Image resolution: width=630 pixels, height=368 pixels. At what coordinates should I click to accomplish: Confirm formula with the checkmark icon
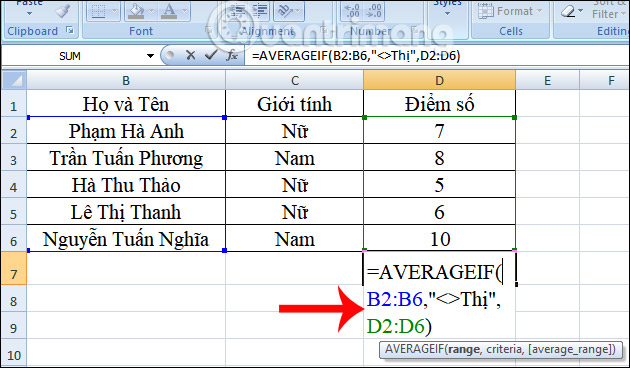211,55
